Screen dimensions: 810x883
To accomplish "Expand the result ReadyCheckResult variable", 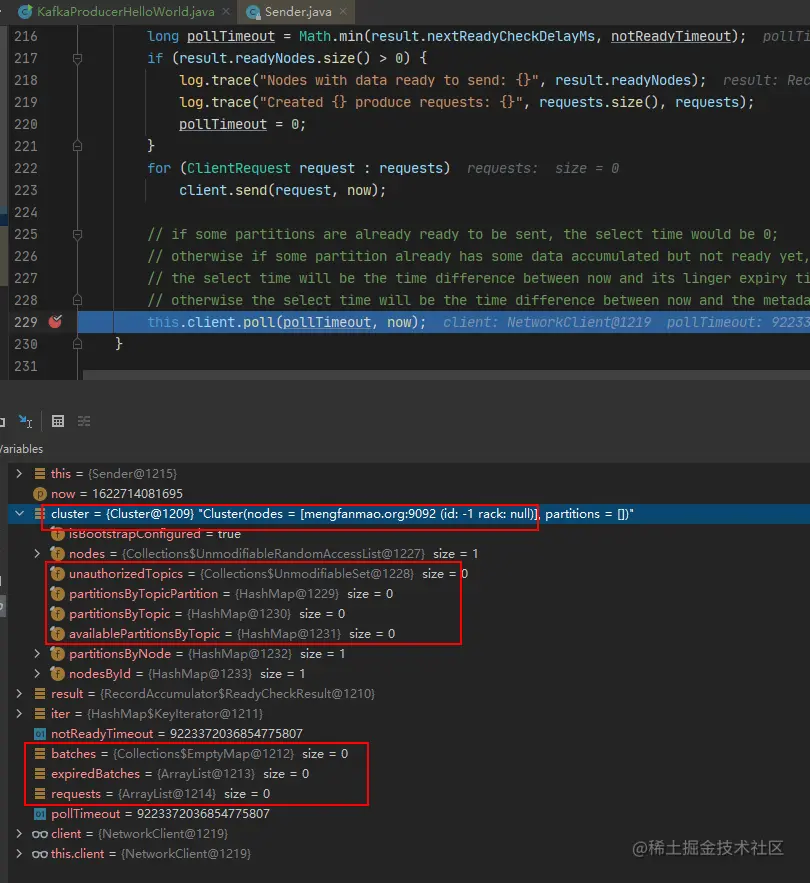I will pos(19,694).
